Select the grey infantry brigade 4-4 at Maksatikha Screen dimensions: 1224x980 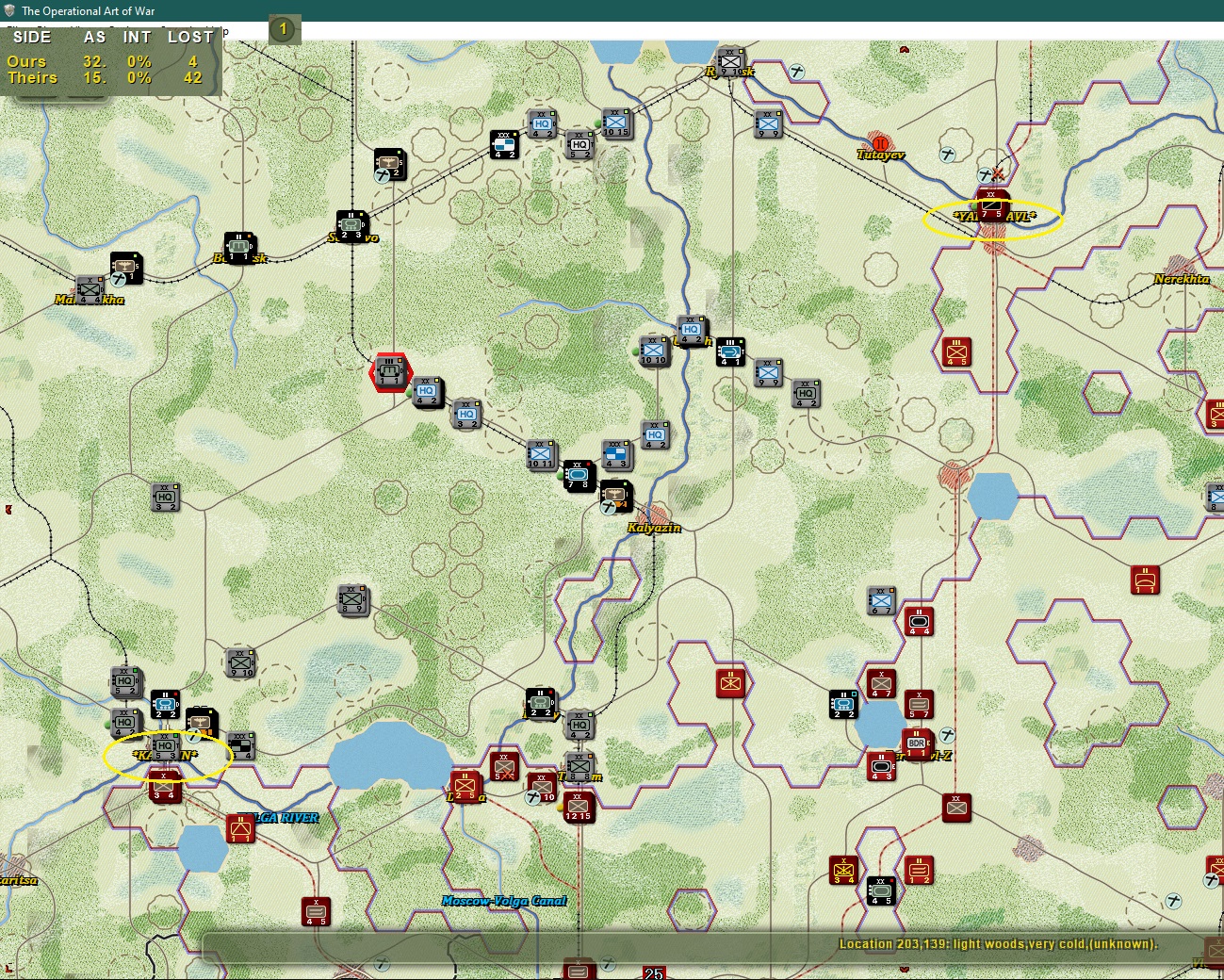coord(90,290)
